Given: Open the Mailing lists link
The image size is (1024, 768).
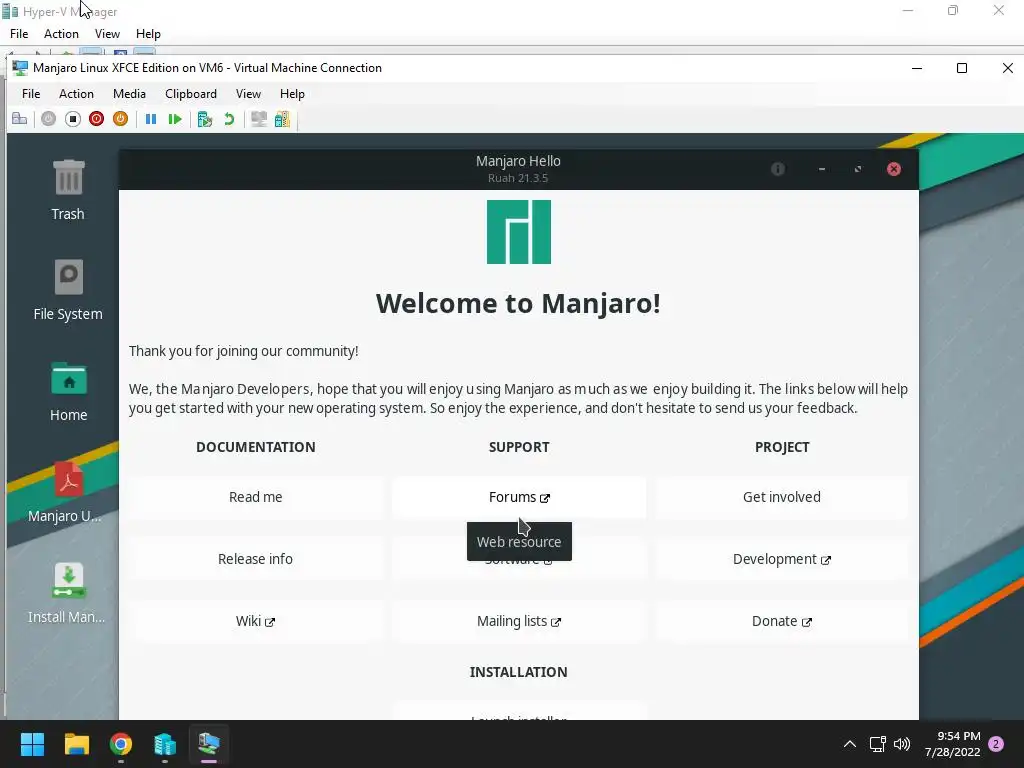Looking at the screenshot, I should [519, 621].
